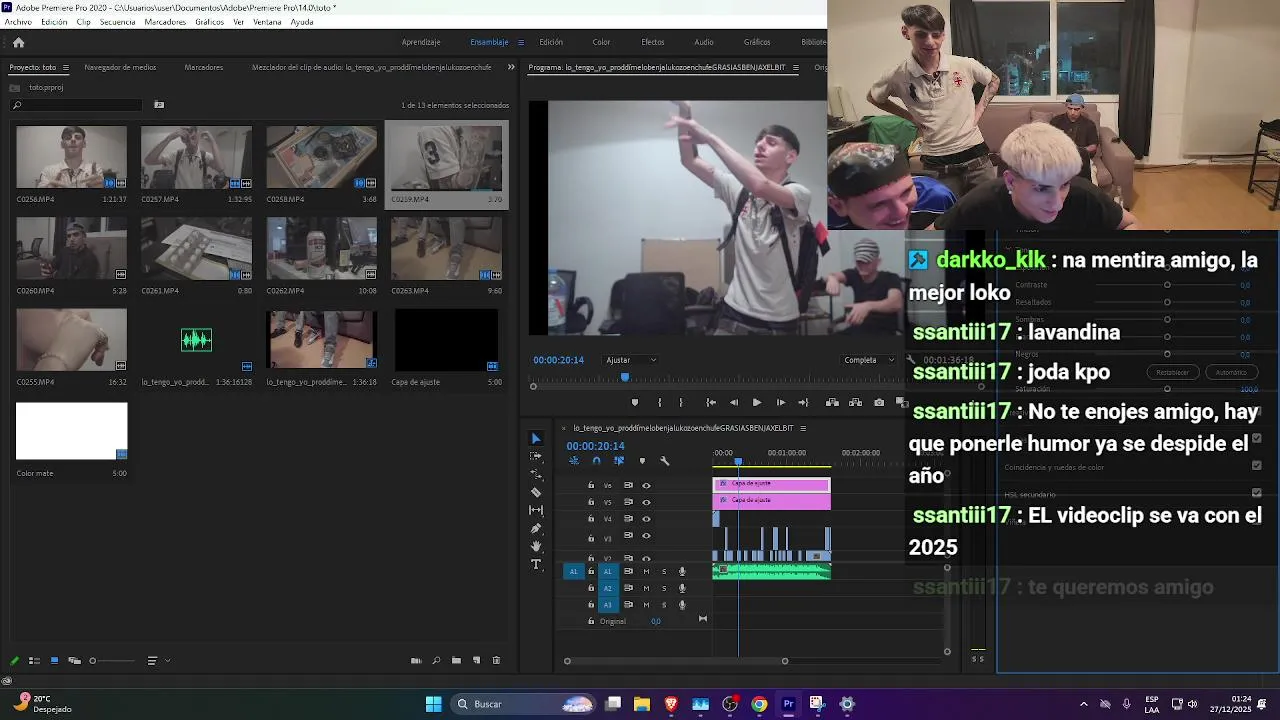1280x720 pixels.
Task: Switch Project panel to freeform view
Action: coord(73,660)
